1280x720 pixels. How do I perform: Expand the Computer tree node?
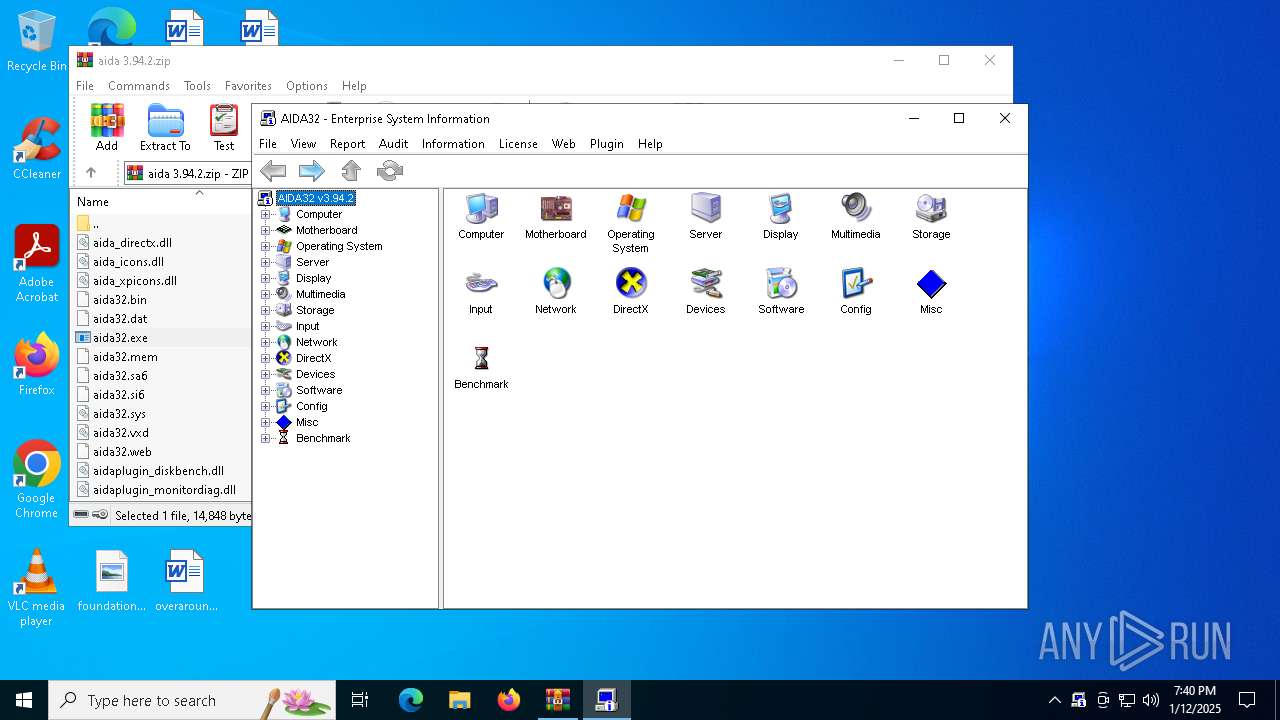(x=266, y=214)
